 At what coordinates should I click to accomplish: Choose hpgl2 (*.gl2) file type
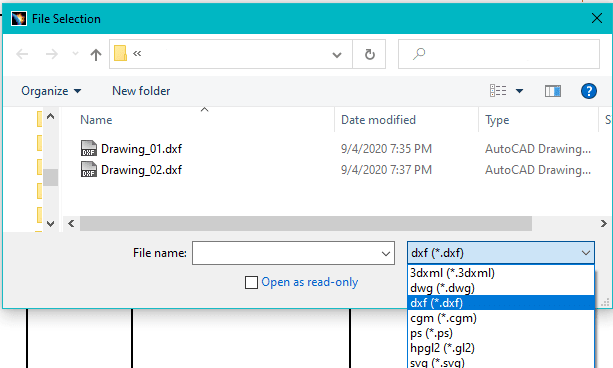click(501, 348)
